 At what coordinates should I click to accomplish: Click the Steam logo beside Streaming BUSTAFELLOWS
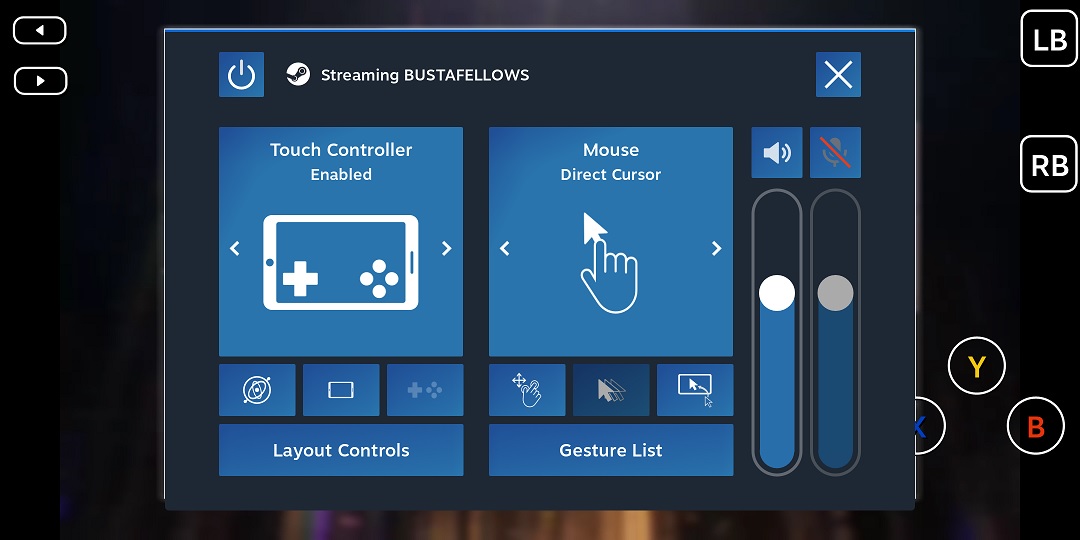point(298,74)
